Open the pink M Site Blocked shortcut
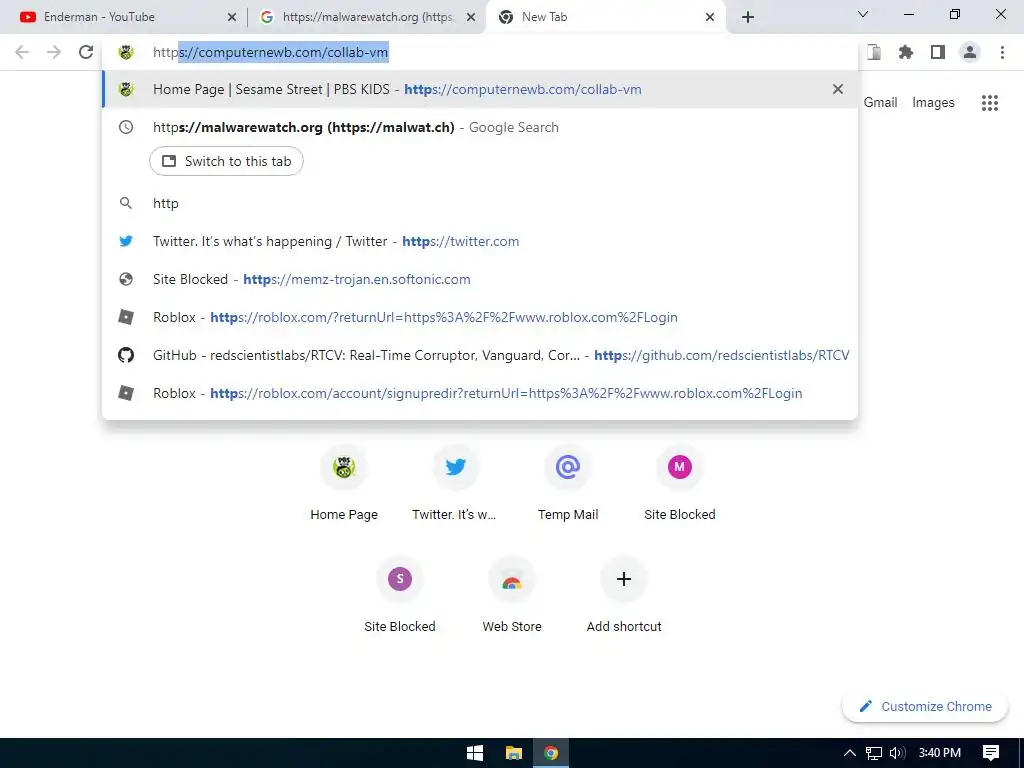 click(680, 482)
